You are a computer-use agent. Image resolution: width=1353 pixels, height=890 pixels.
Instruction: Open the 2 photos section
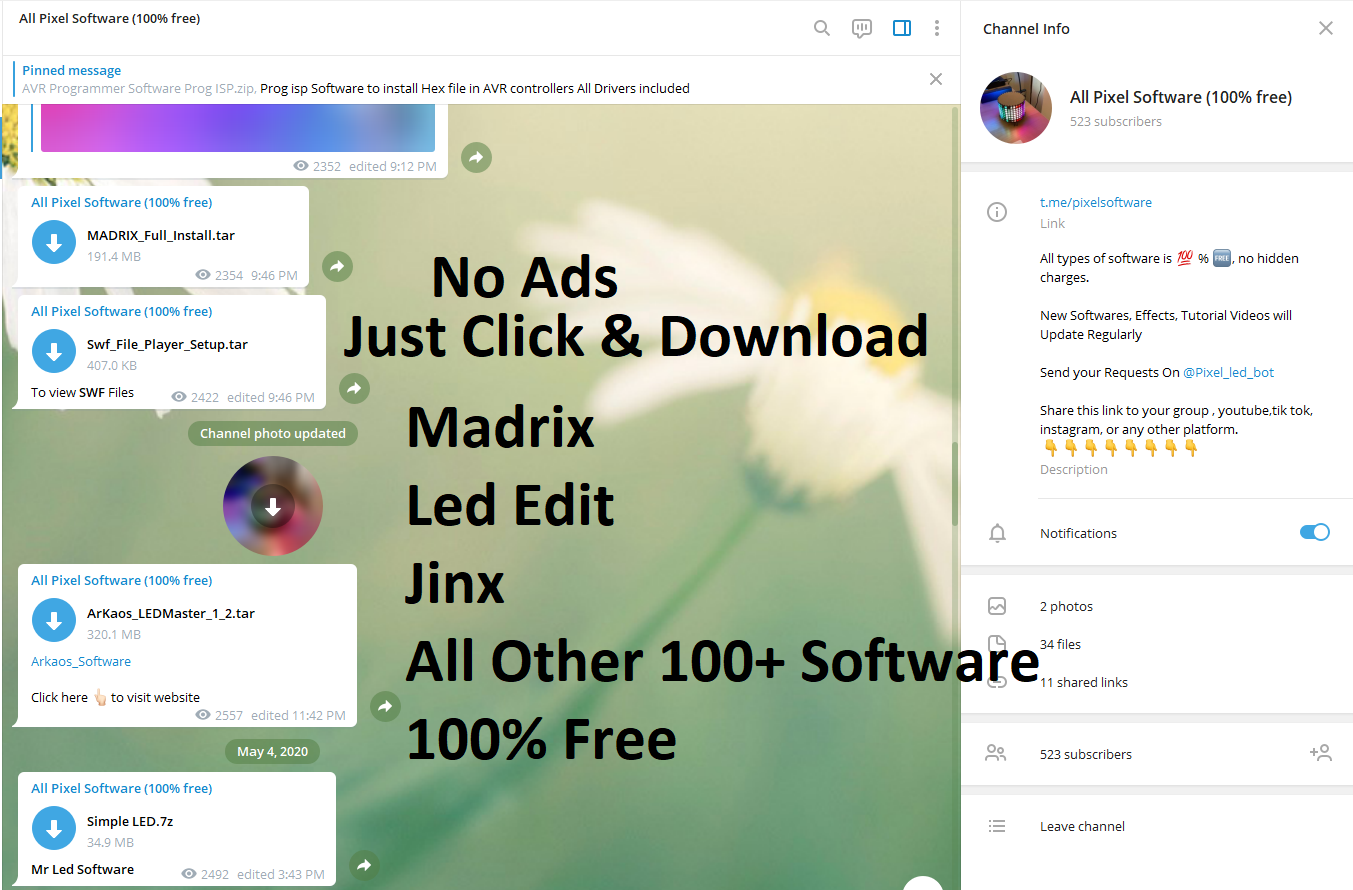point(1066,606)
